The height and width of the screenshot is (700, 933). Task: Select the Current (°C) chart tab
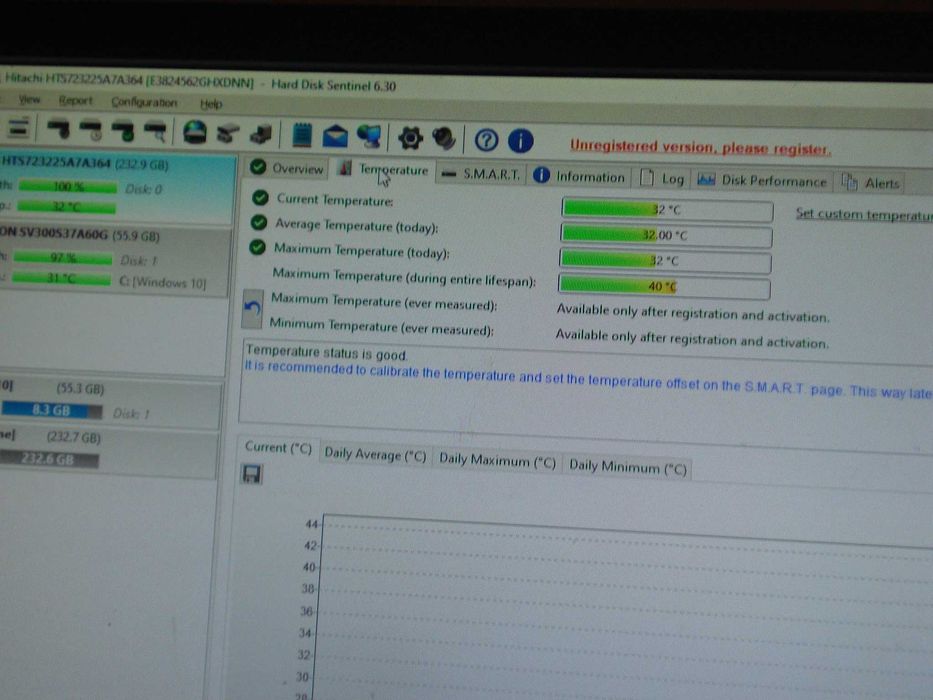[x=278, y=448]
